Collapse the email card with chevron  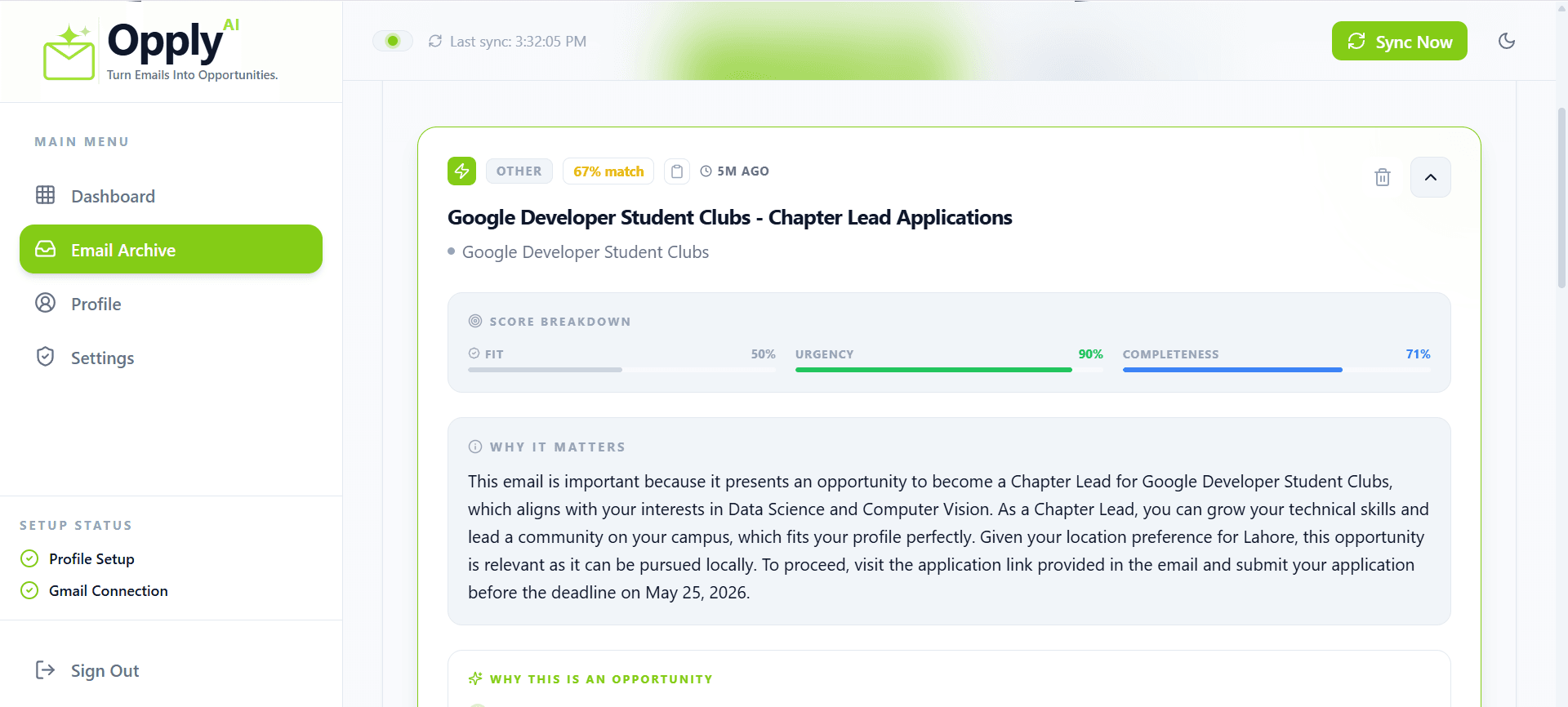1431,177
